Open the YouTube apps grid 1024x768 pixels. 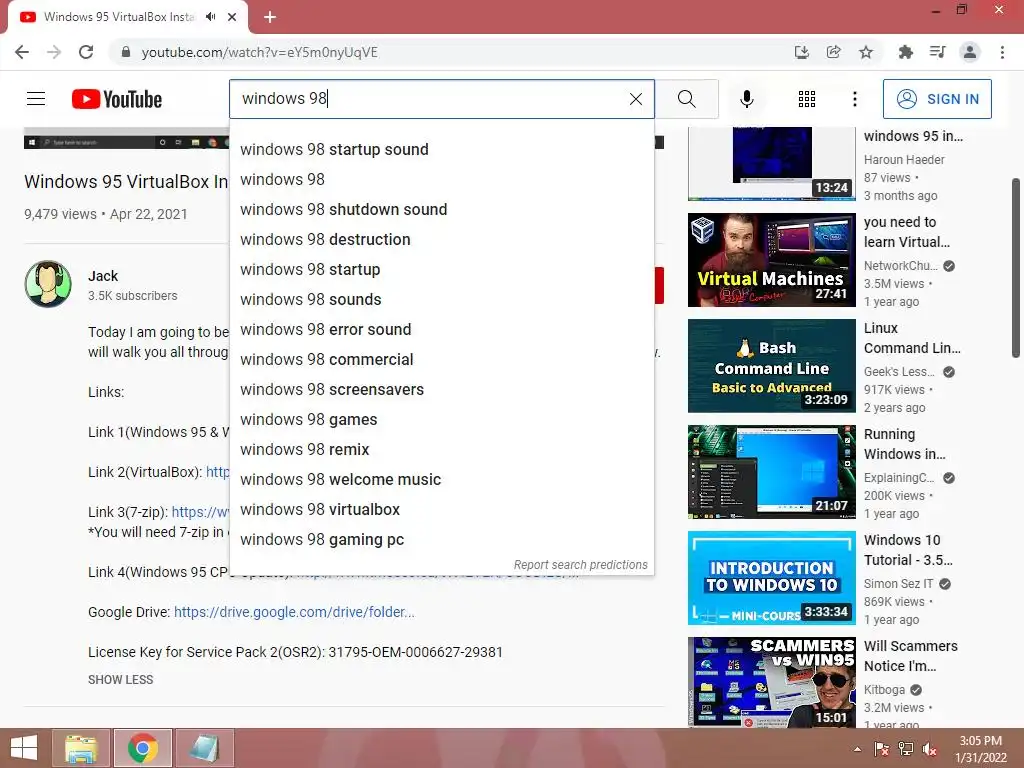click(807, 99)
